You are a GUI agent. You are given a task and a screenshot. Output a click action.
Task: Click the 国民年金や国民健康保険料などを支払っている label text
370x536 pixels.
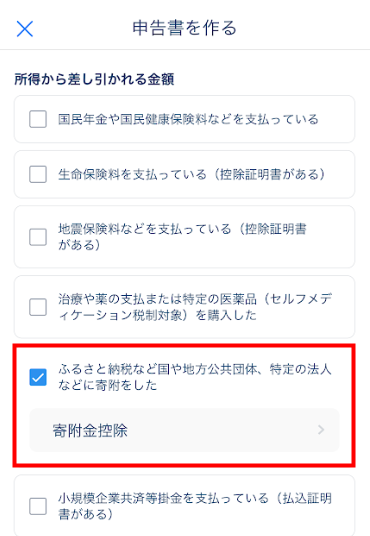click(x=188, y=119)
